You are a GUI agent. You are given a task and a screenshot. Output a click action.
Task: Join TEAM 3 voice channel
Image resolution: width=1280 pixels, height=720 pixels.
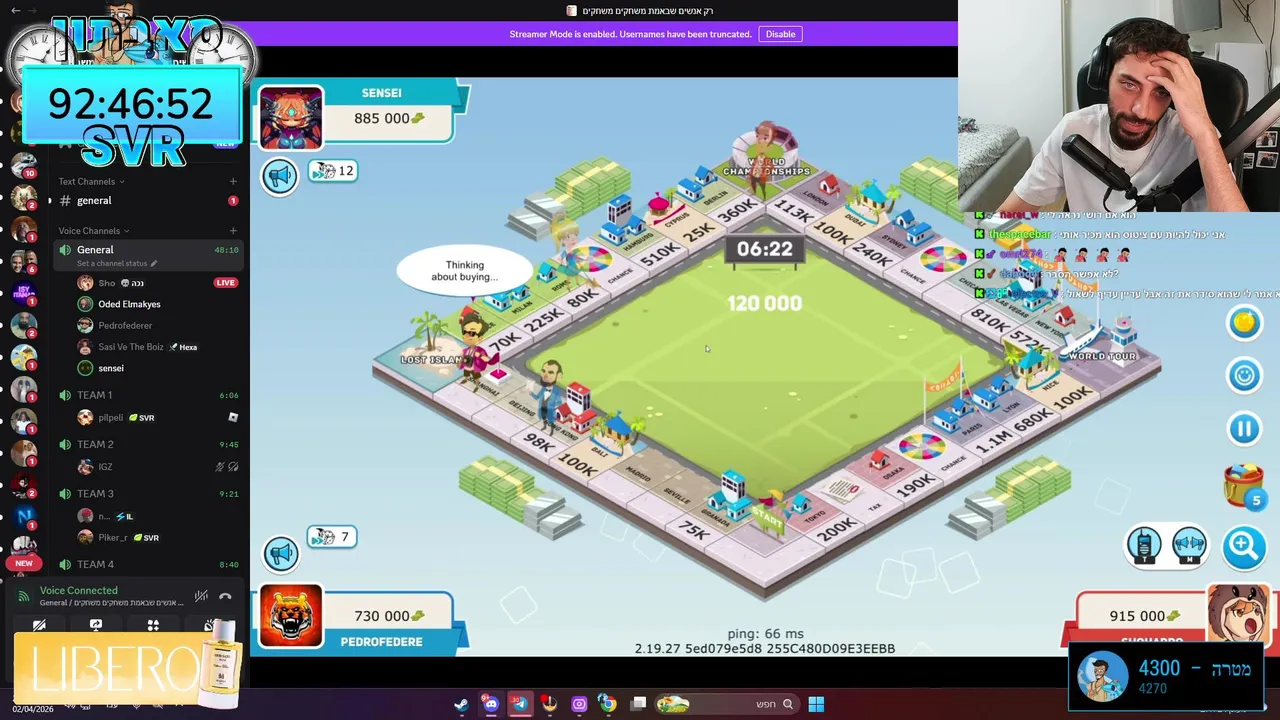coord(147,494)
